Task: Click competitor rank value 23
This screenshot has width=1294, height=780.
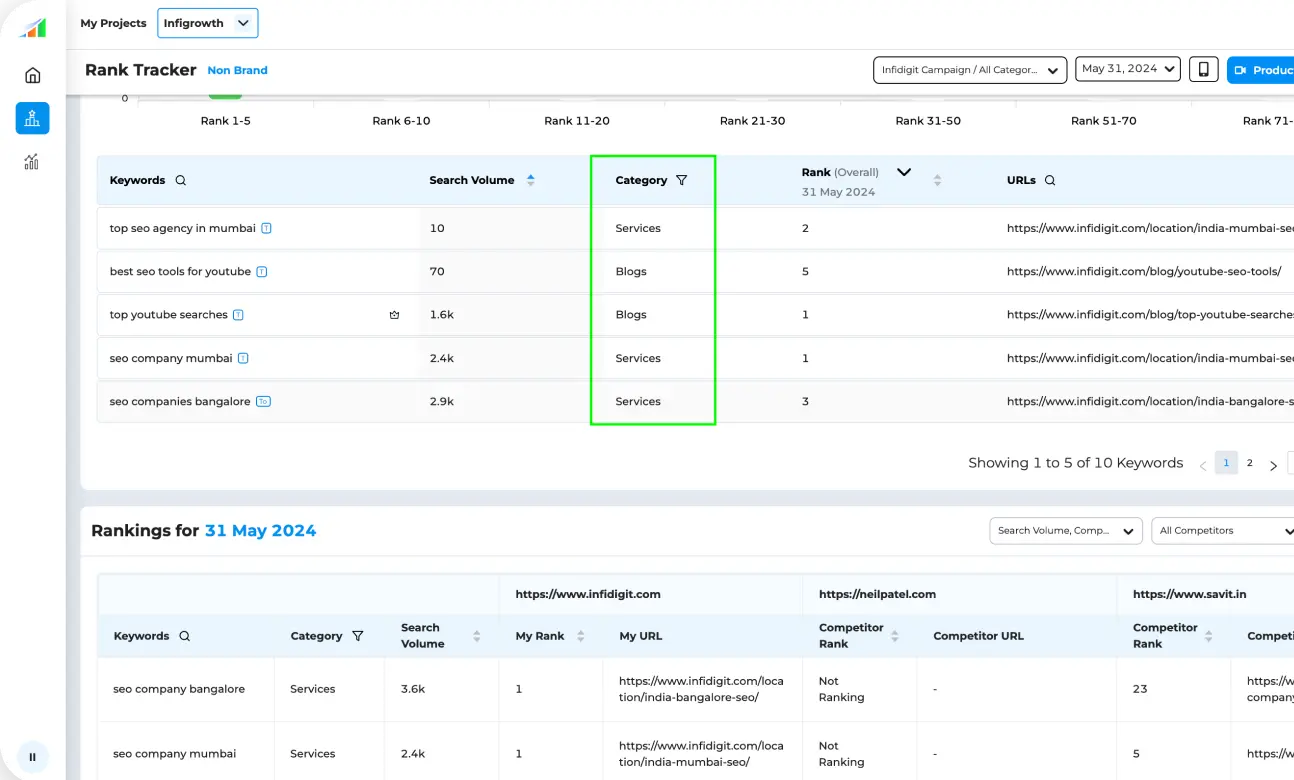Action: (1140, 689)
